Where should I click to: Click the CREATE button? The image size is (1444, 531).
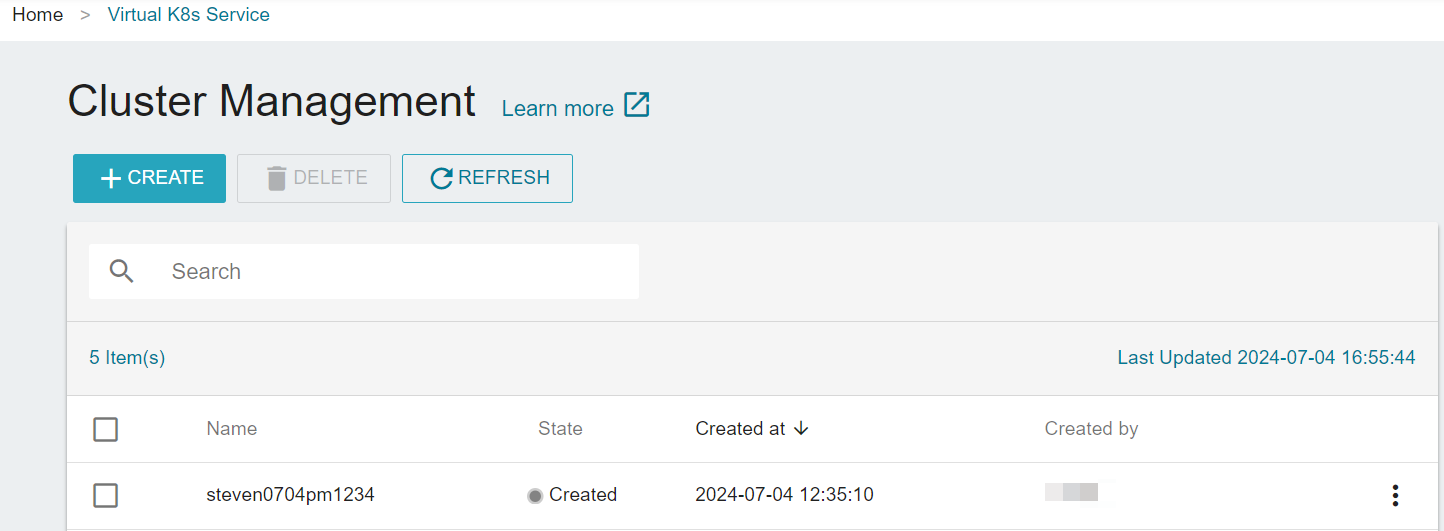[x=149, y=178]
